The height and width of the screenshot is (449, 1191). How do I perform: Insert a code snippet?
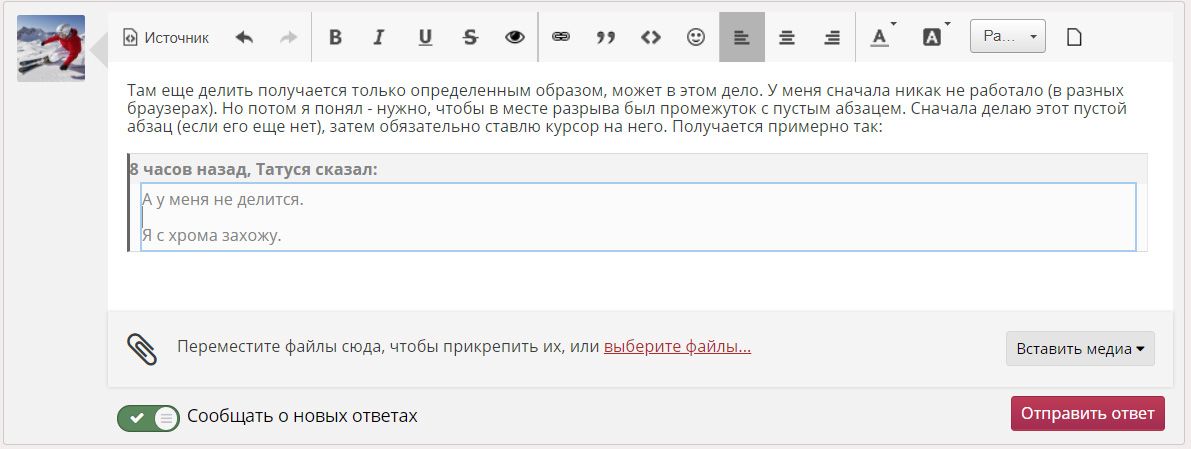click(x=651, y=38)
